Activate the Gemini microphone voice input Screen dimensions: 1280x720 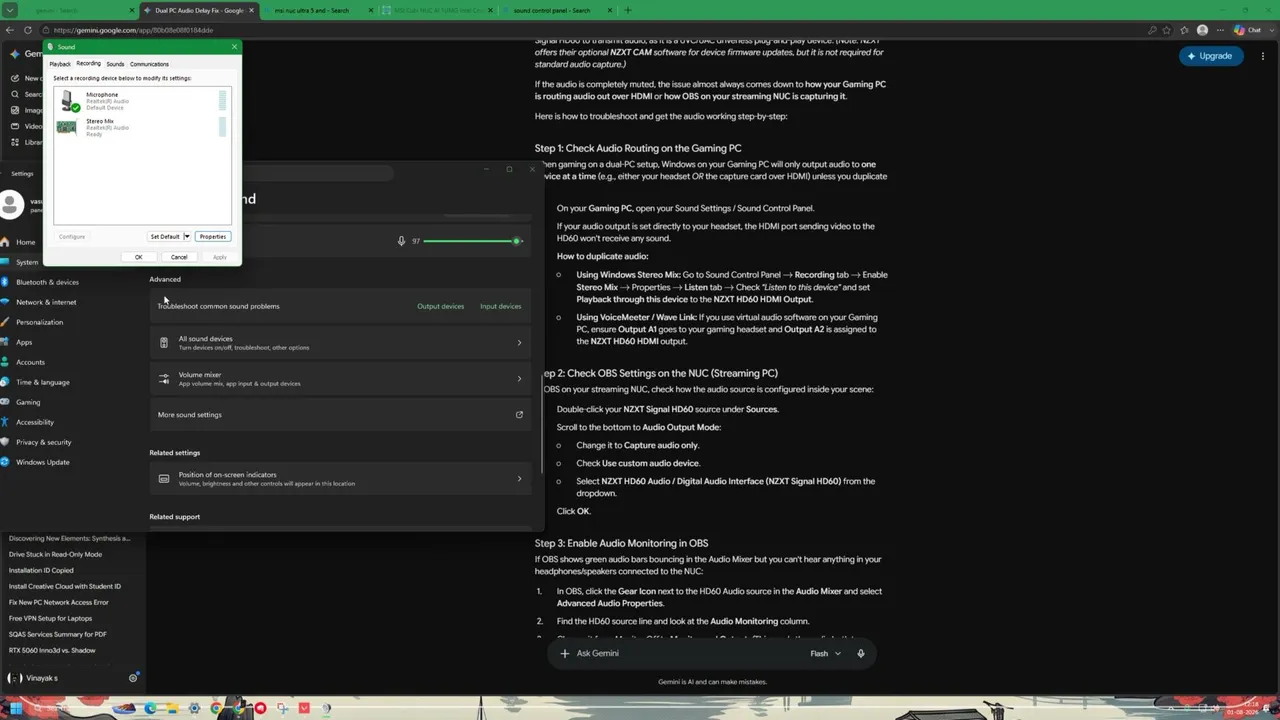(x=860, y=653)
